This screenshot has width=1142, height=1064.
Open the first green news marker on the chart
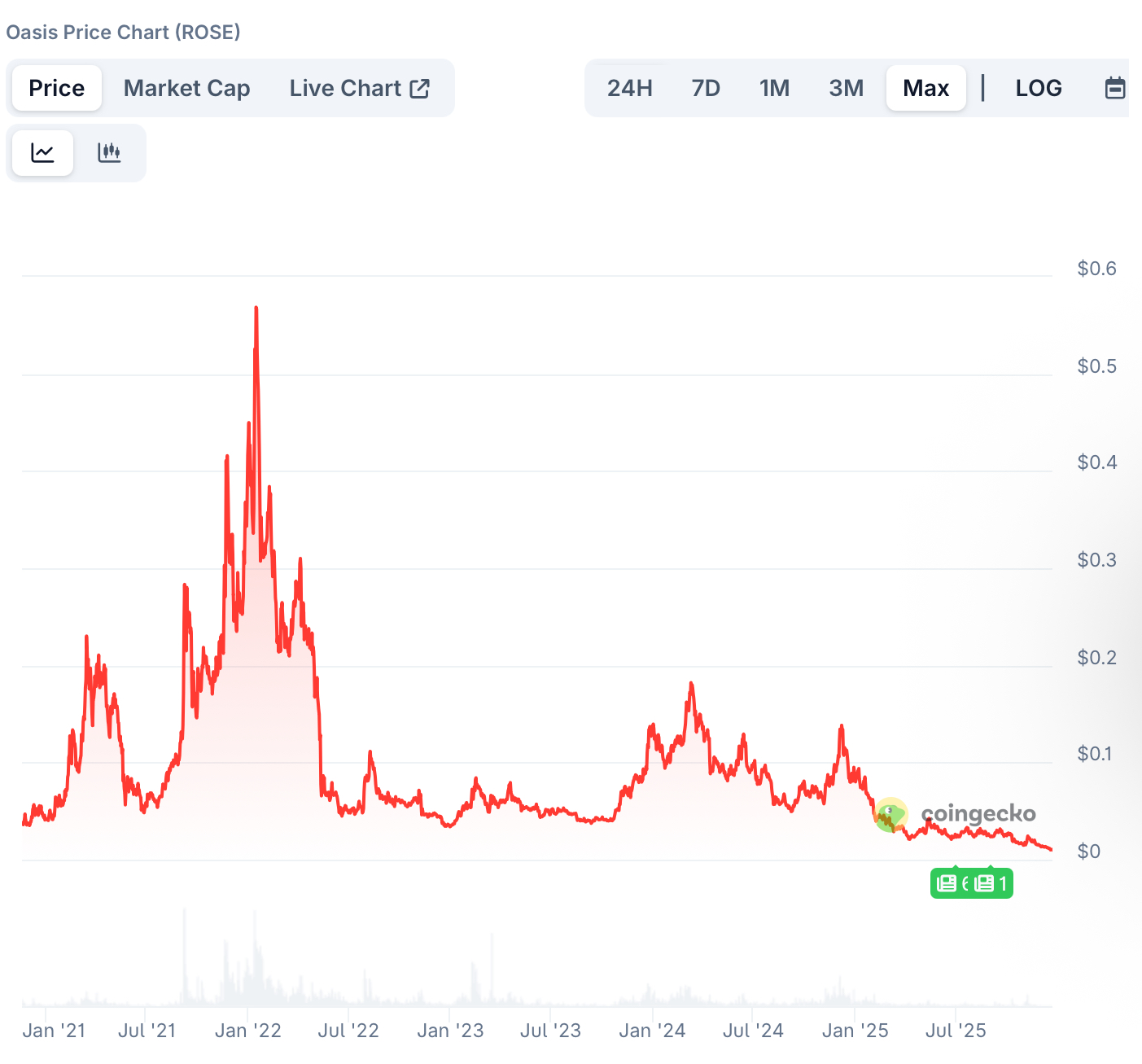(x=951, y=883)
